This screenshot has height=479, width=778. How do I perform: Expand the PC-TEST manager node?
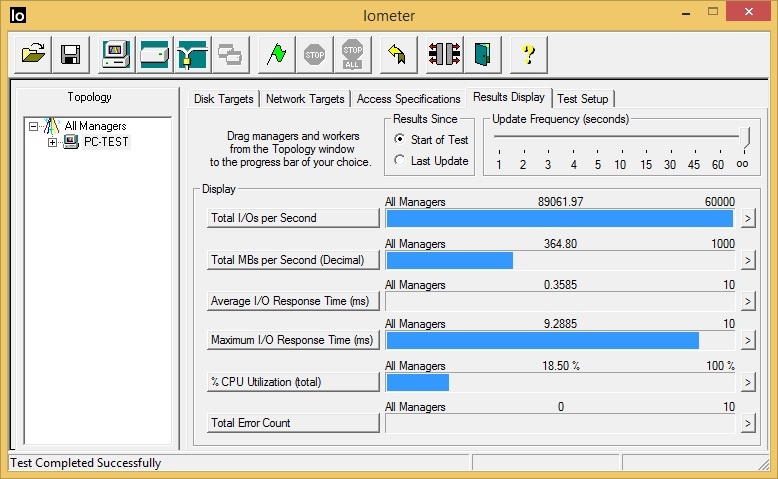pyautogui.click(x=52, y=142)
